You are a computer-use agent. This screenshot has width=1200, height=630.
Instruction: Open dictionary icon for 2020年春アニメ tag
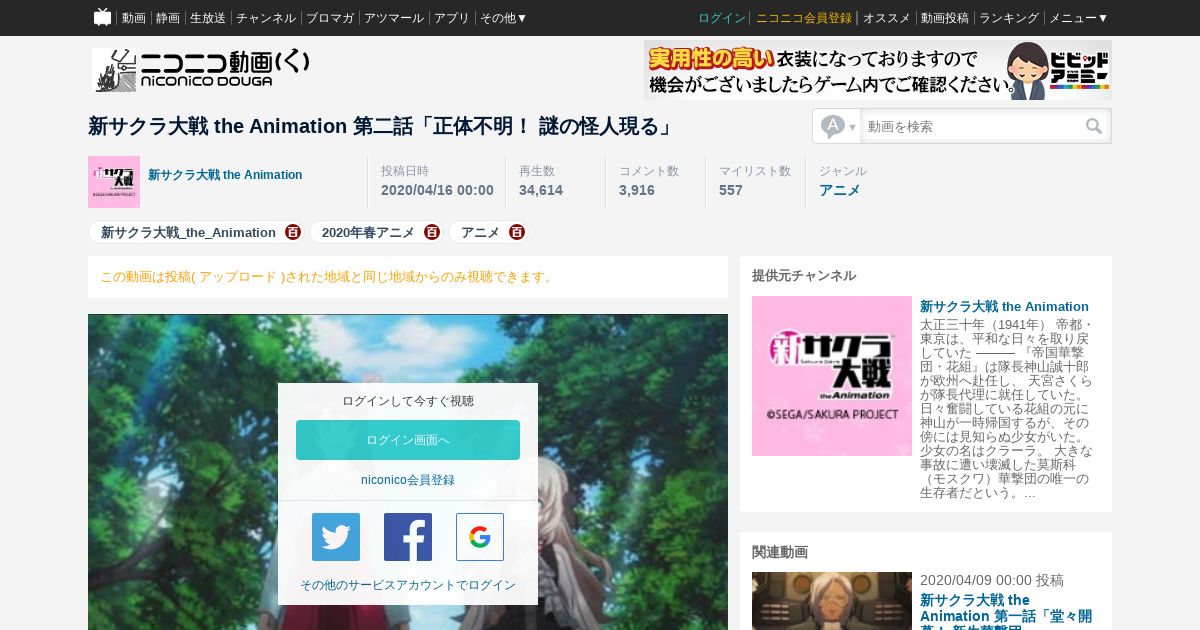click(432, 232)
